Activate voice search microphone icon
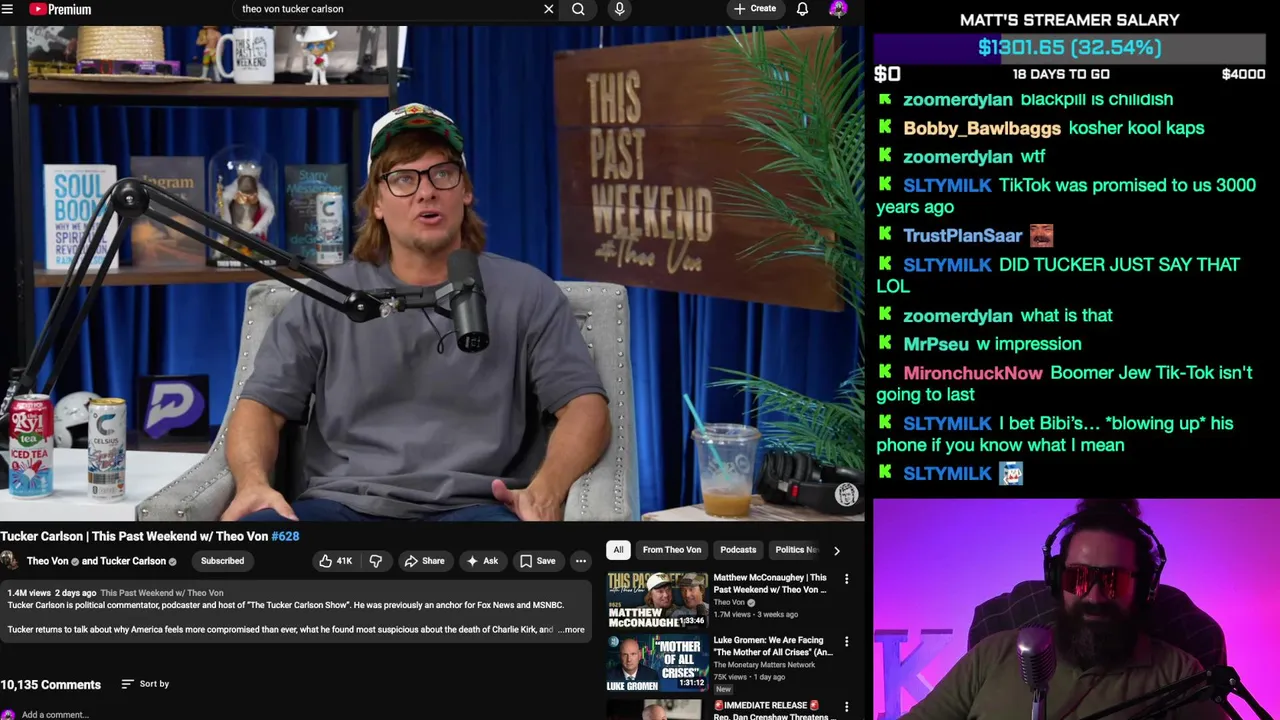1280x720 pixels. coord(620,9)
